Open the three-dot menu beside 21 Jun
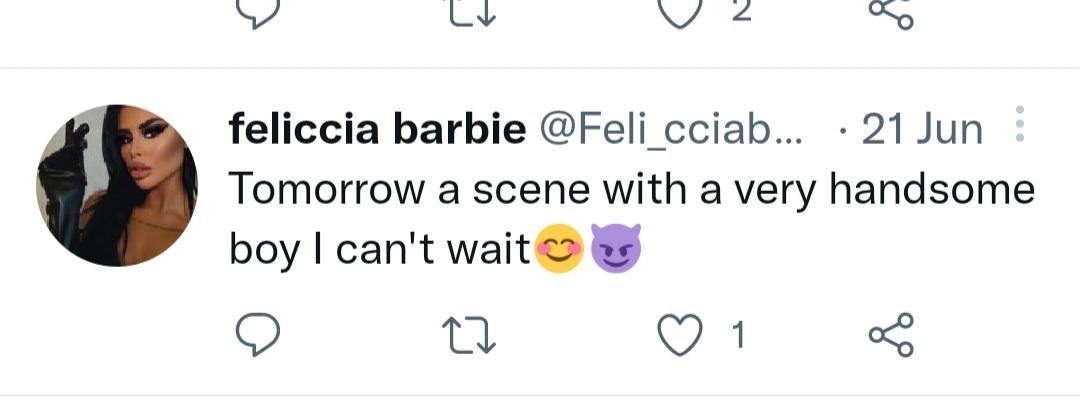Image resolution: width=1080 pixels, height=408 pixels. pyautogui.click(x=1020, y=128)
